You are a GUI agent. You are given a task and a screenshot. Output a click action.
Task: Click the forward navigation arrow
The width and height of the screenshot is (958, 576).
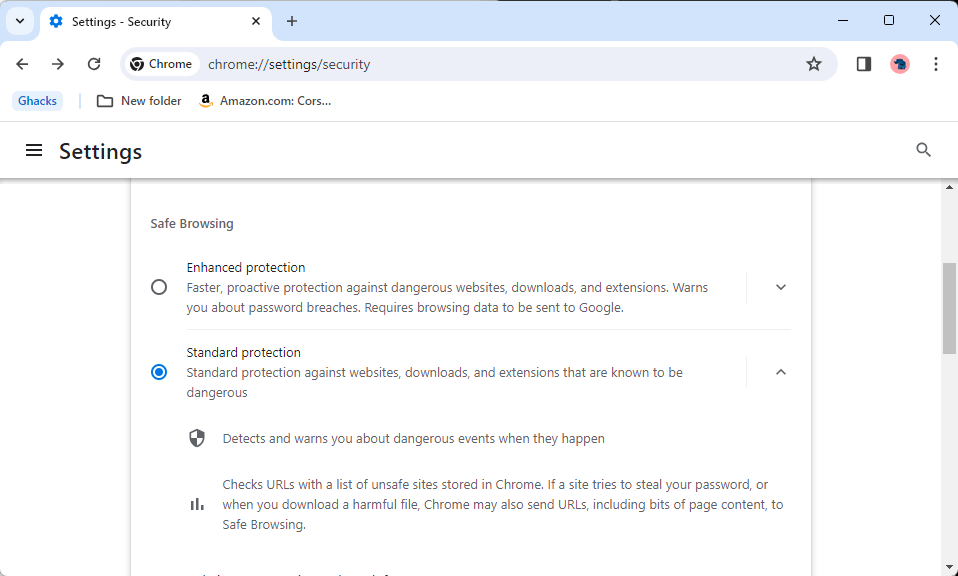click(x=58, y=64)
